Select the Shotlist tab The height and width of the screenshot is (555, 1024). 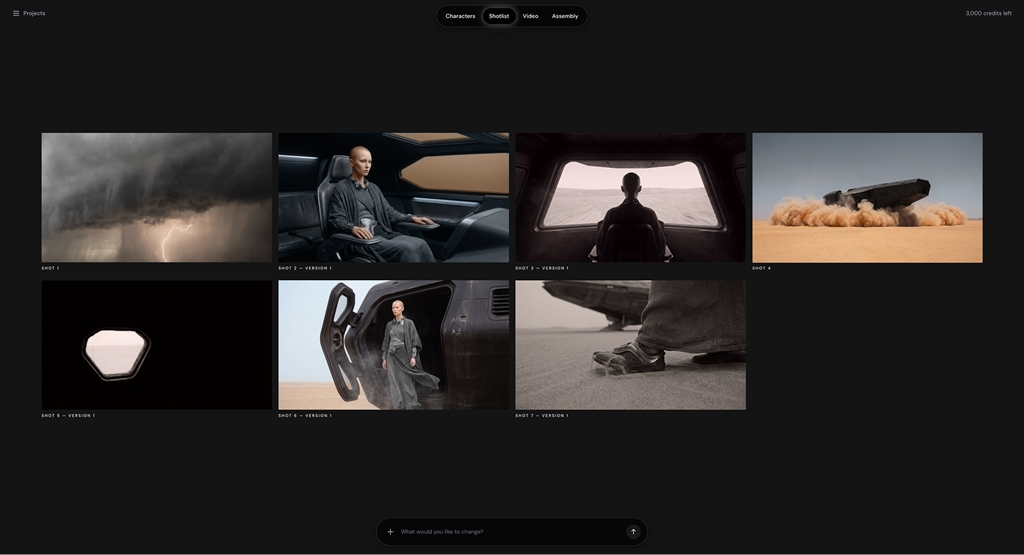point(499,16)
